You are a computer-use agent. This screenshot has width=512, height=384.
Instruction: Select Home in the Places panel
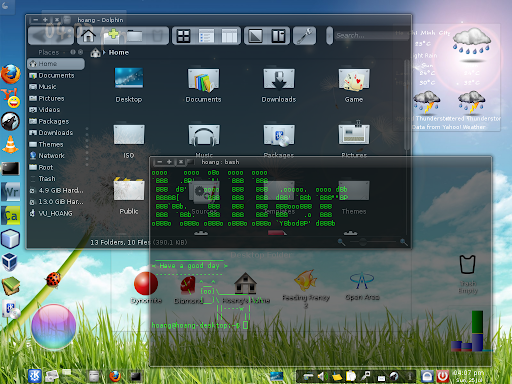[56, 64]
